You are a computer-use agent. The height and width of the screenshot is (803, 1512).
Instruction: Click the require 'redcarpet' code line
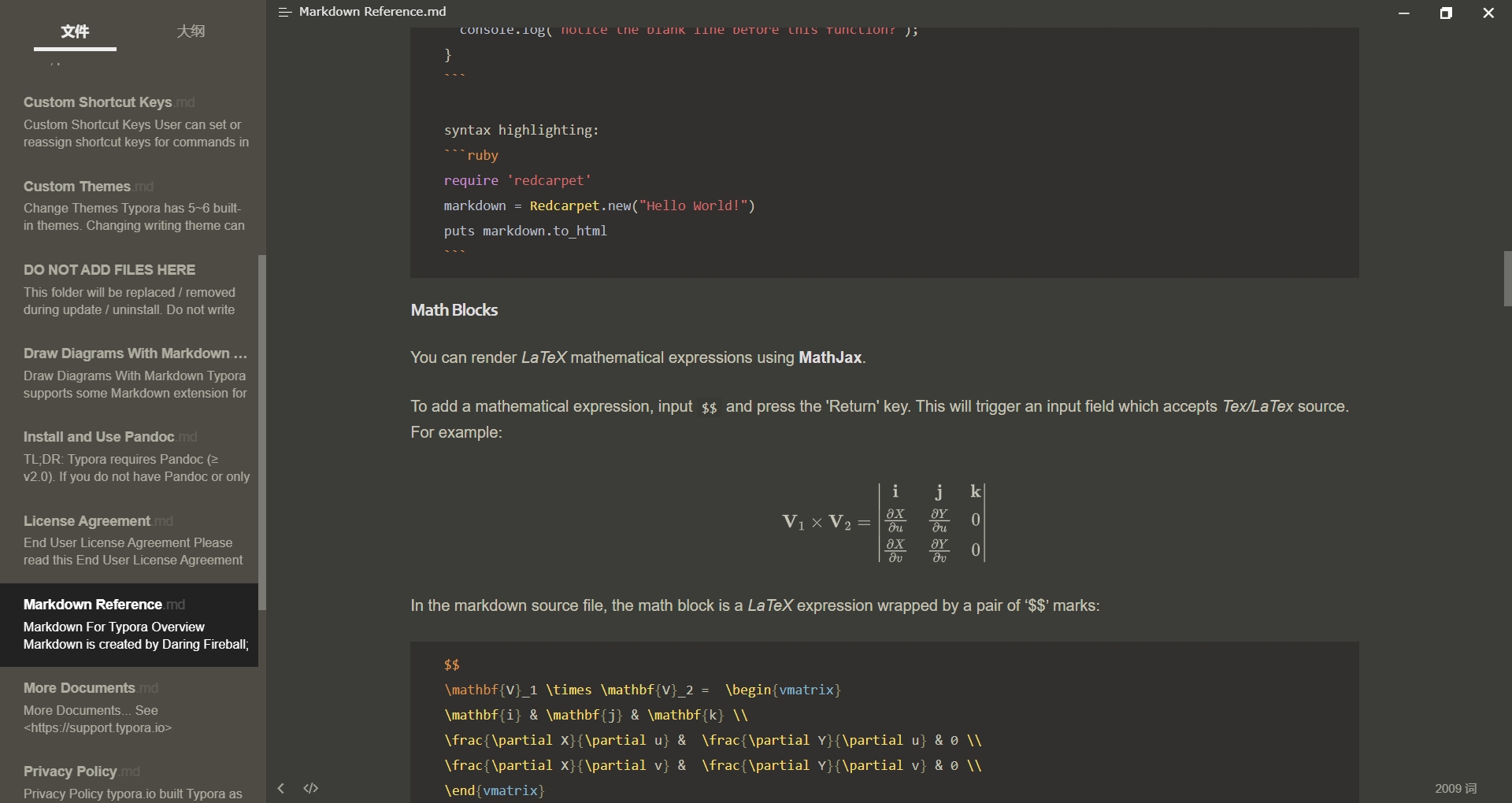click(517, 180)
